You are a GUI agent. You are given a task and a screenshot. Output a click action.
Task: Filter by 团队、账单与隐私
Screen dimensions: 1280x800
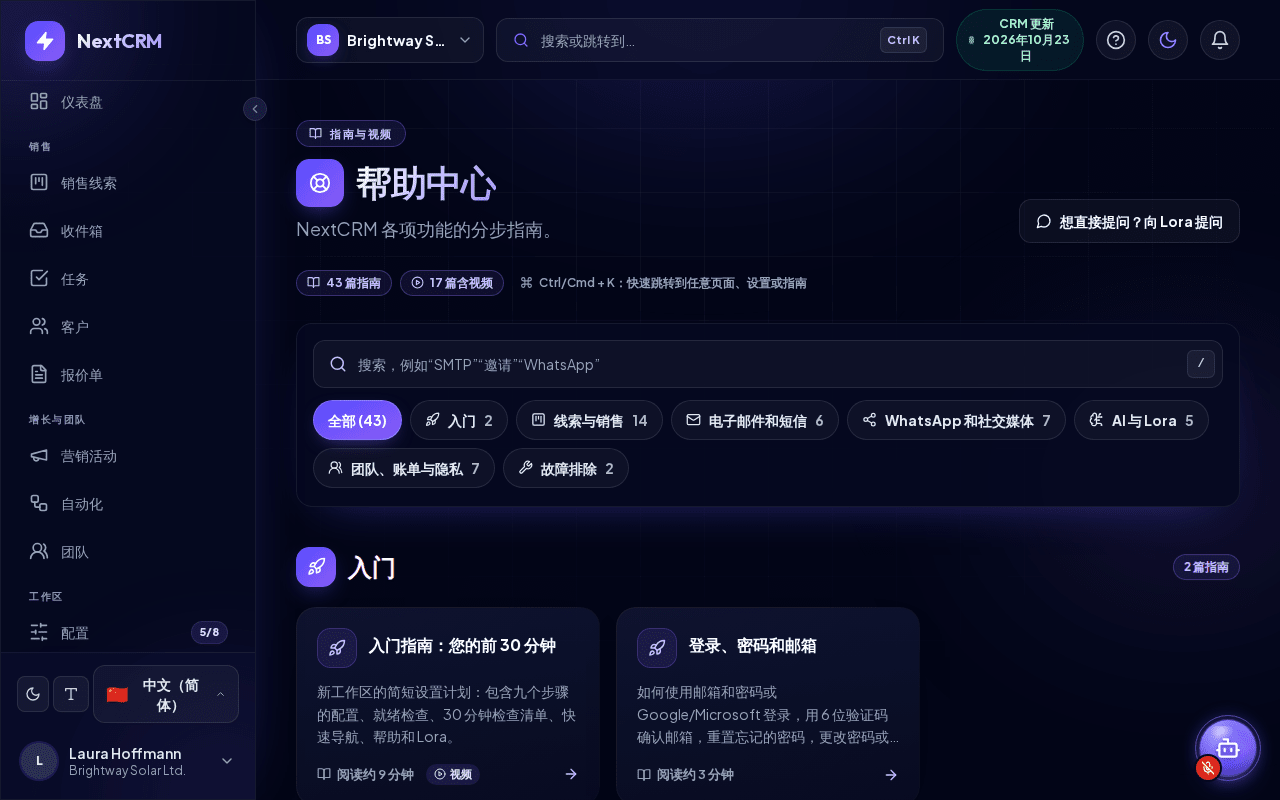(x=404, y=468)
